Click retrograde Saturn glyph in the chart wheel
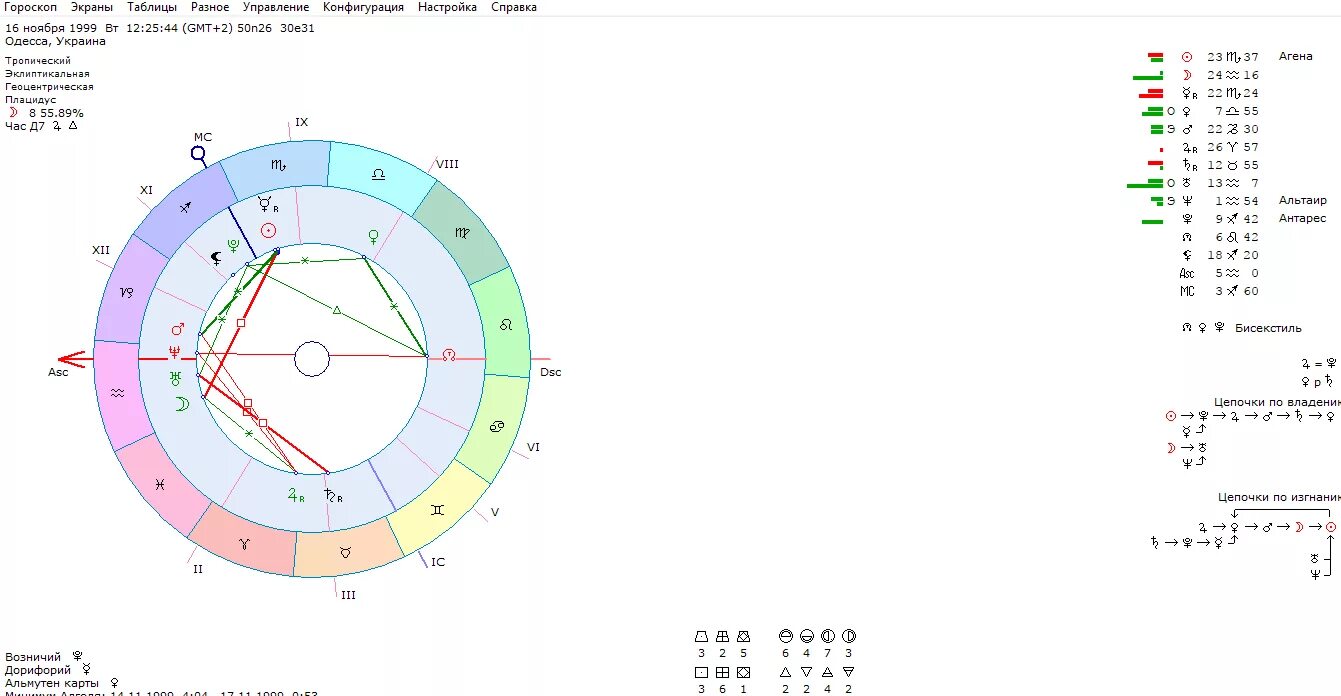Viewport: 1341px width, 696px height. (333, 496)
